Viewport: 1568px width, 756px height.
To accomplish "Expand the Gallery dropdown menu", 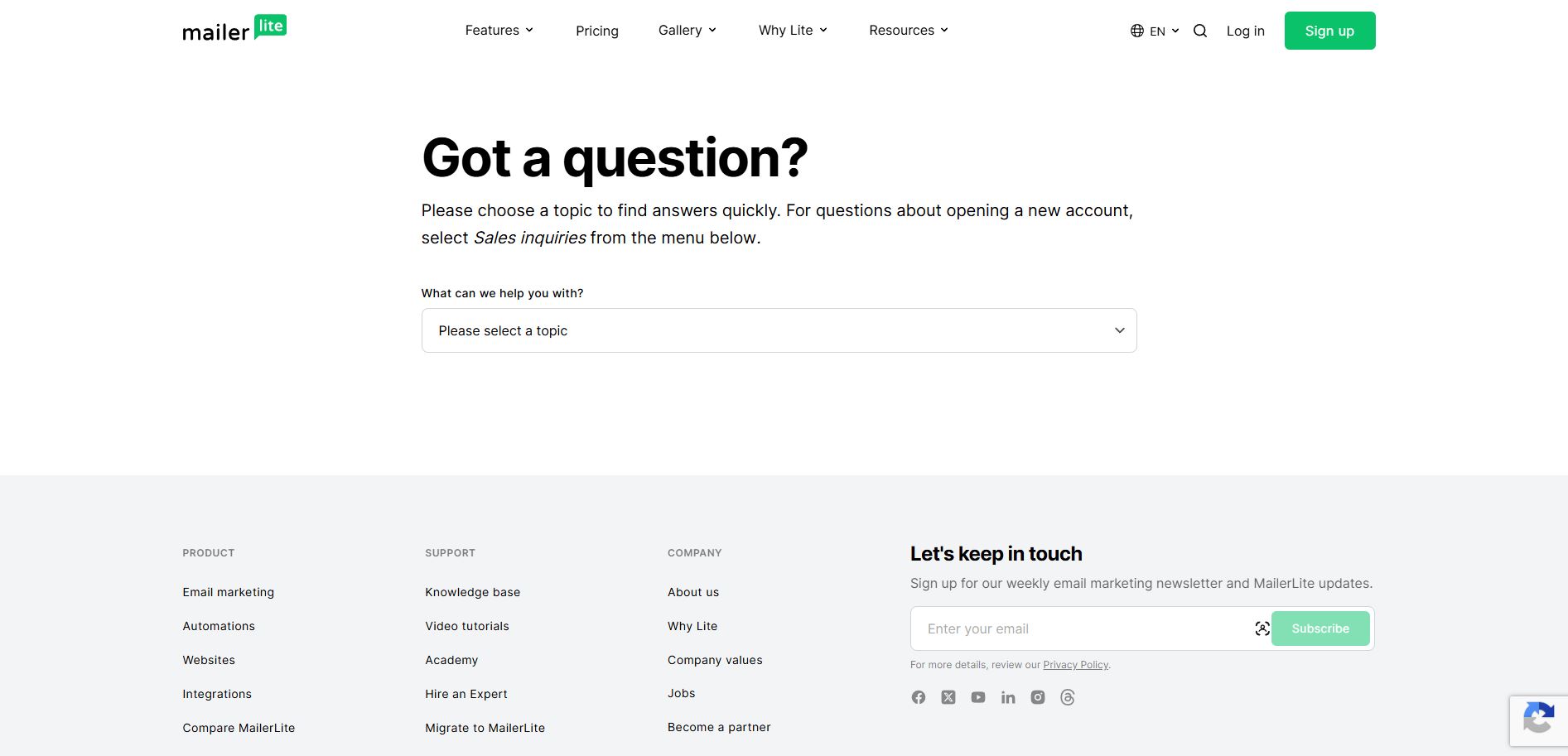I will tap(688, 30).
